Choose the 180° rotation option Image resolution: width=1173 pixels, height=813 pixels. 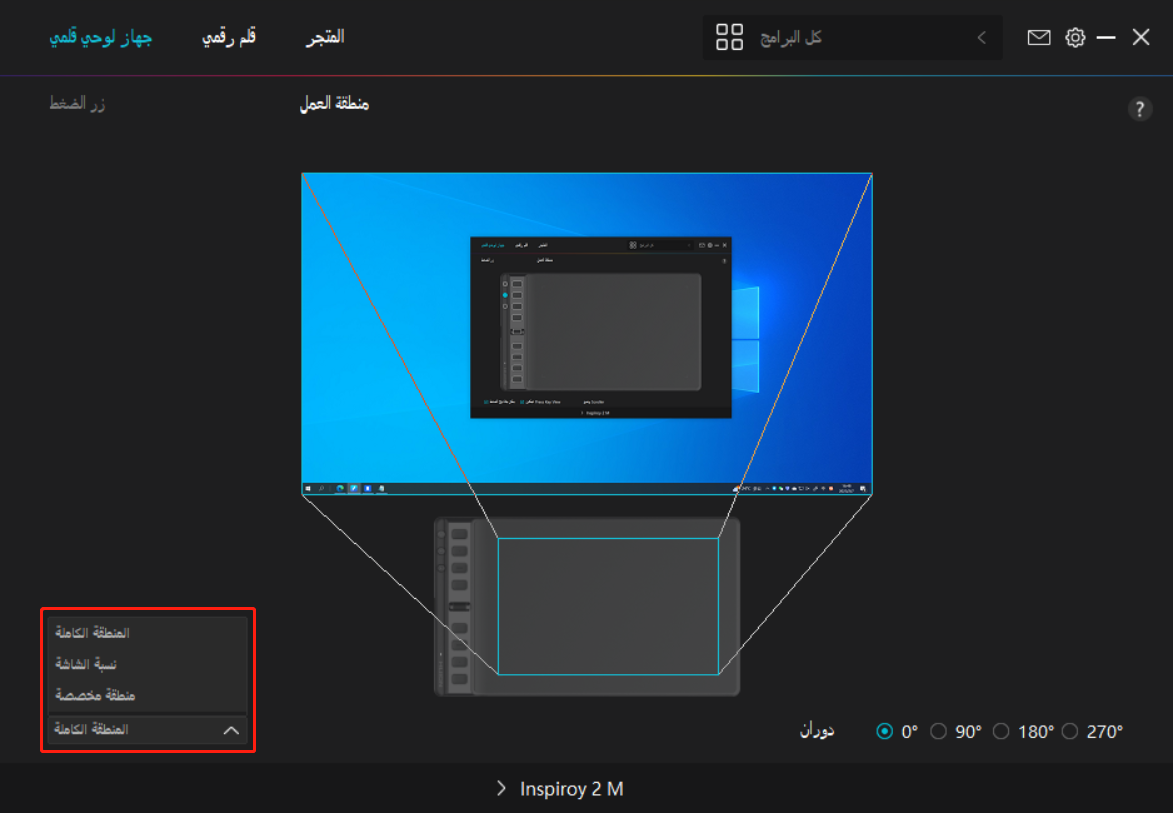(x=1001, y=731)
